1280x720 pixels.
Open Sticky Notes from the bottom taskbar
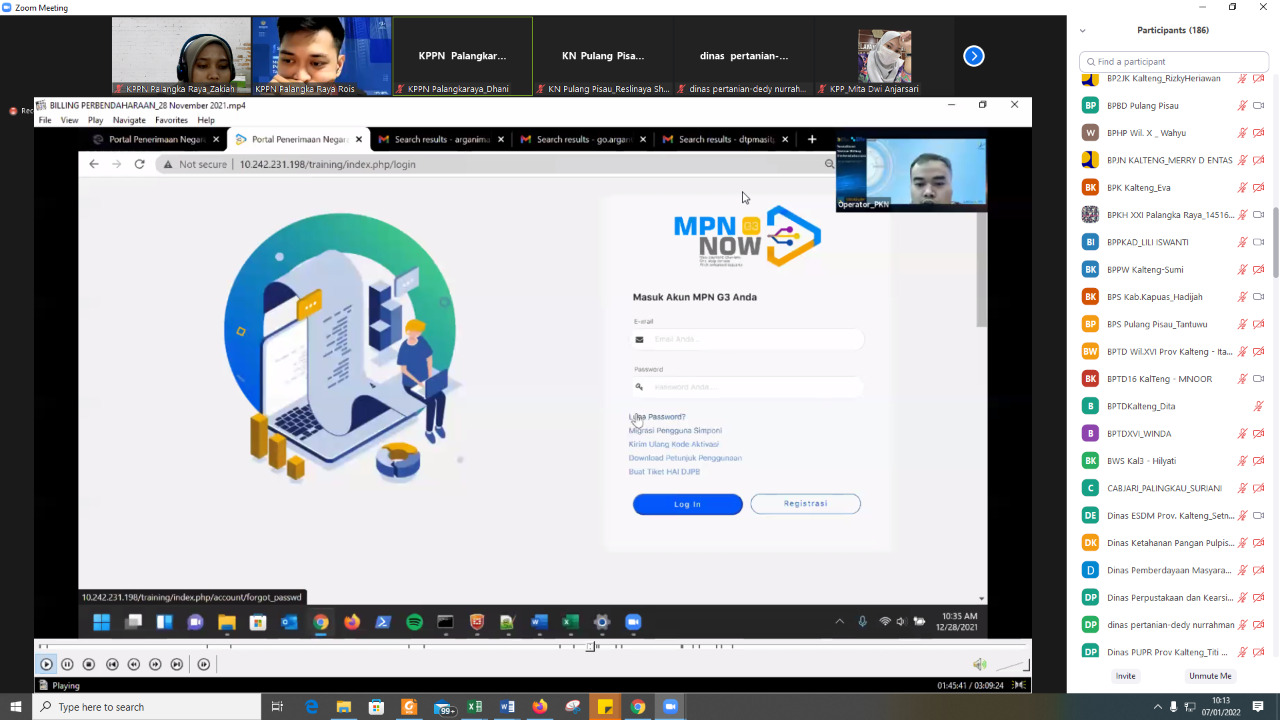click(x=605, y=707)
